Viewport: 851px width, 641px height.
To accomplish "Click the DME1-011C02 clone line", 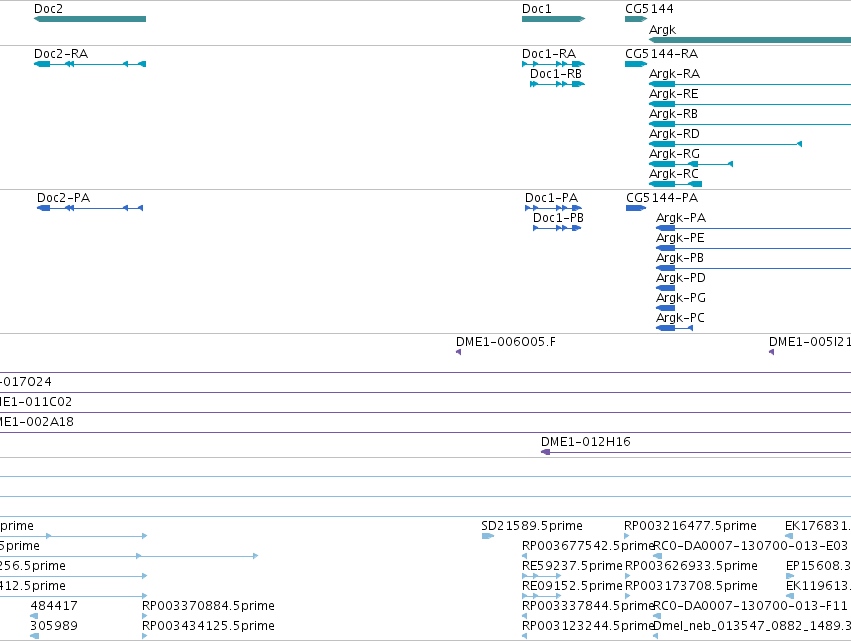I will [x=426, y=412].
